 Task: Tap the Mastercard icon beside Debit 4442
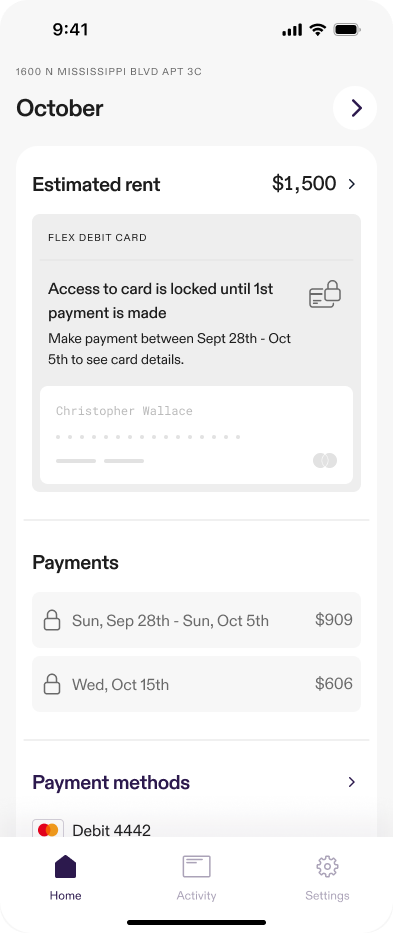tap(48, 829)
